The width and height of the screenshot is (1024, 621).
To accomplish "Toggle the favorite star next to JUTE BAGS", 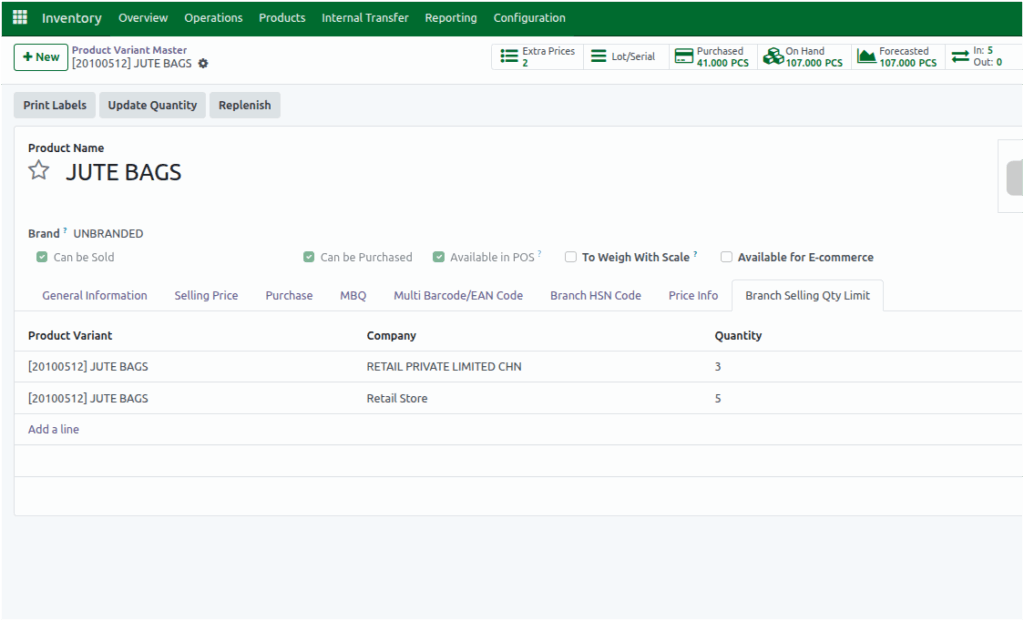I will 38,170.
